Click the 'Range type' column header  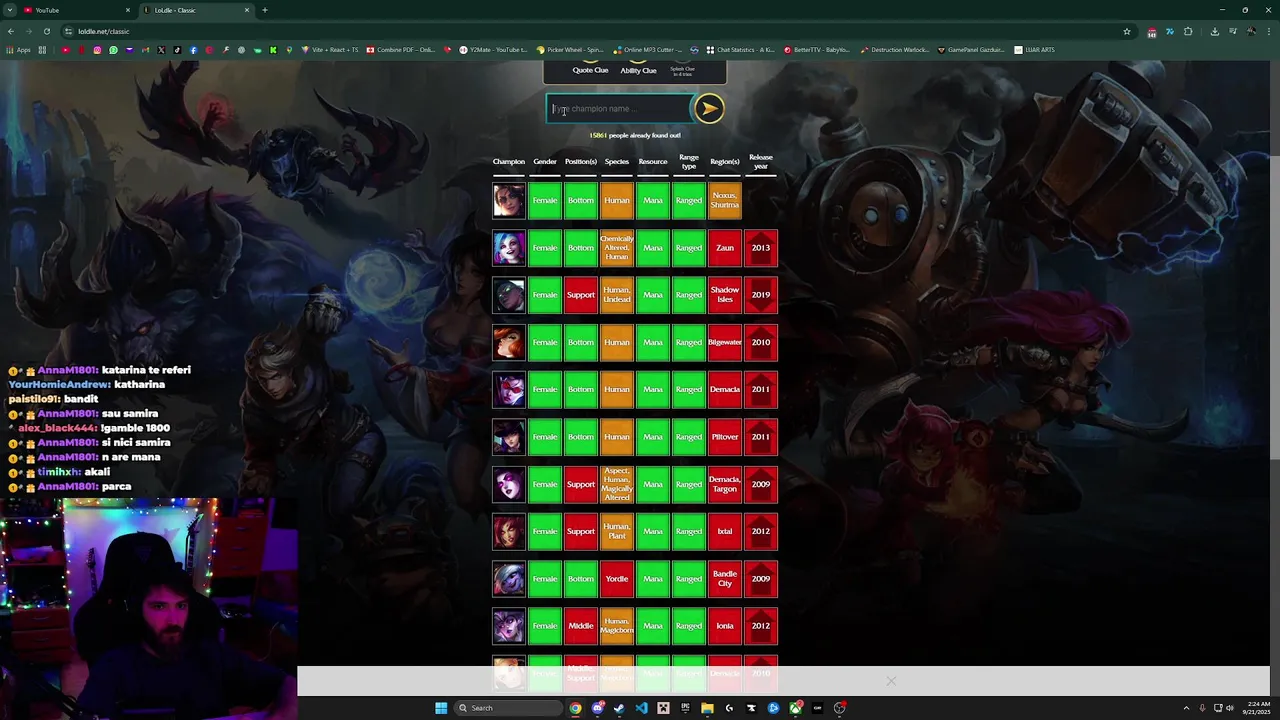pyautogui.click(x=689, y=161)
